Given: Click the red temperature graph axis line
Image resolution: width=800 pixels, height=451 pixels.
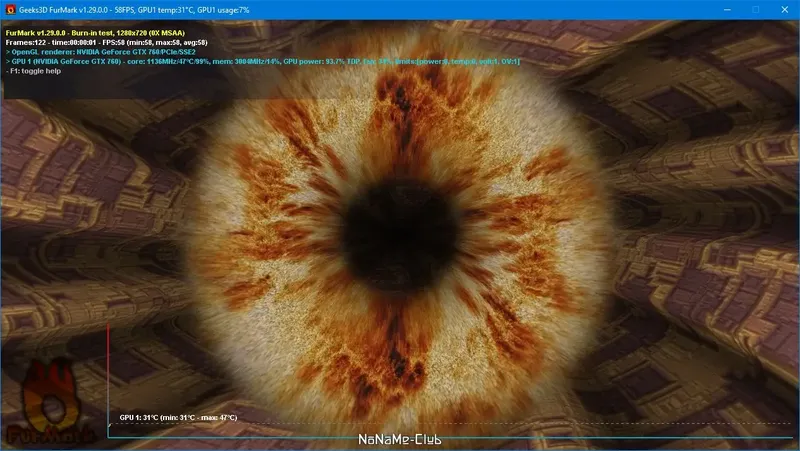Looking at the screenshot, I should (108, 380).
